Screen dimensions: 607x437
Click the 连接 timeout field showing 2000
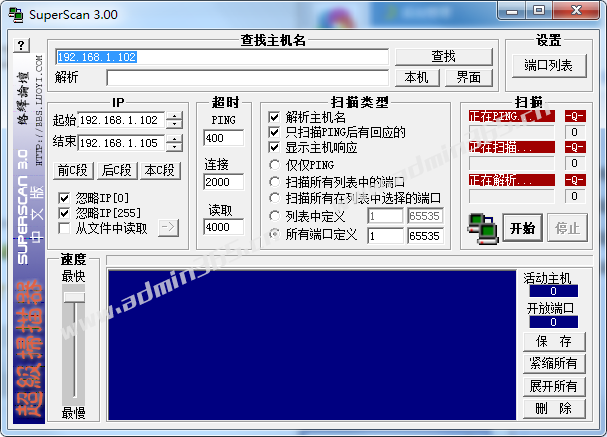[x=223, y=182]
